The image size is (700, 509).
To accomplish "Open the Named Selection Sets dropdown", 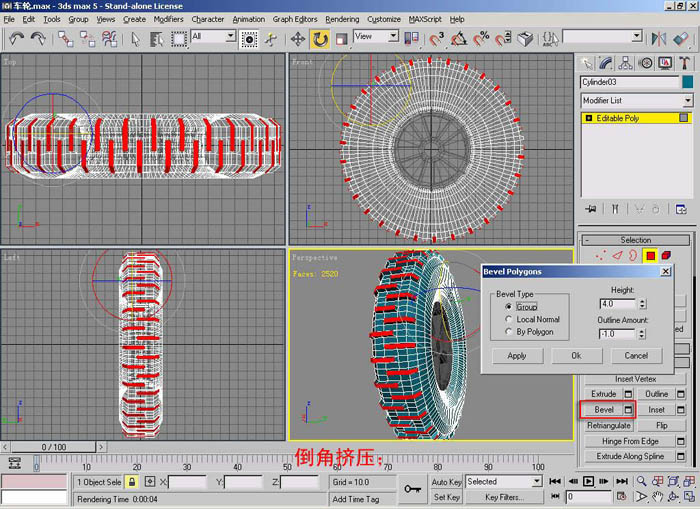I will (638, 36).
